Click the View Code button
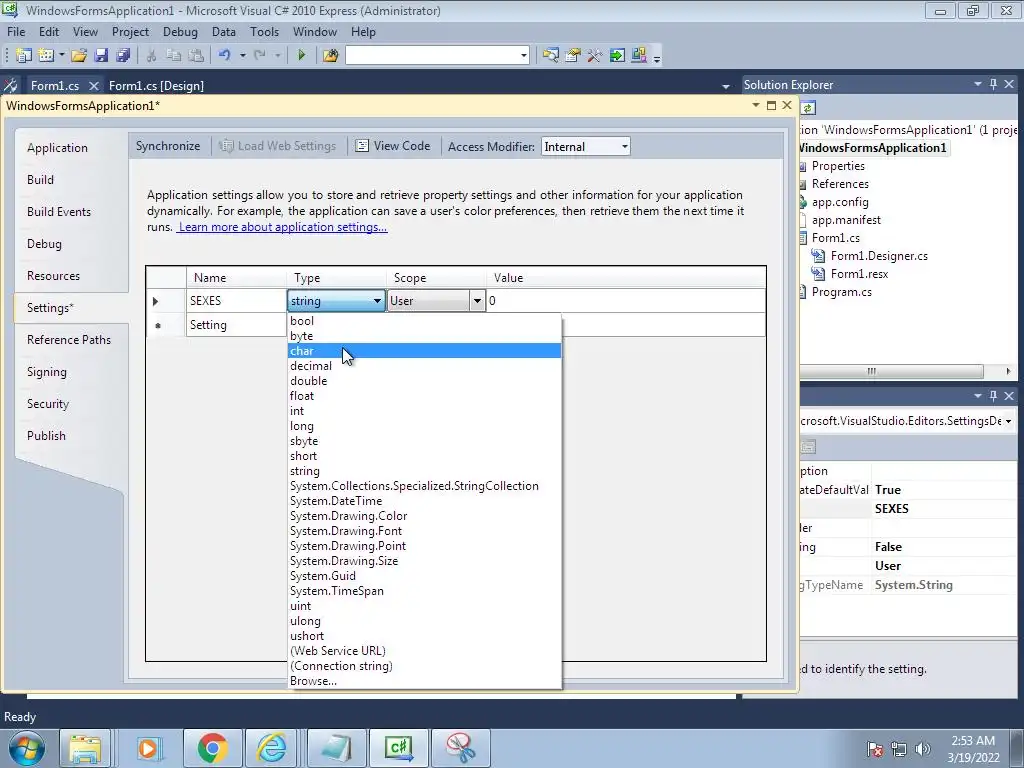 pos(392,146)
